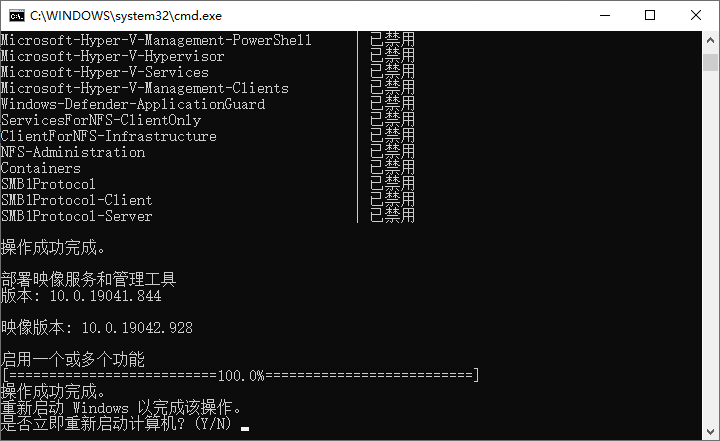Click the 100.0% progress bar

[240, 375]
